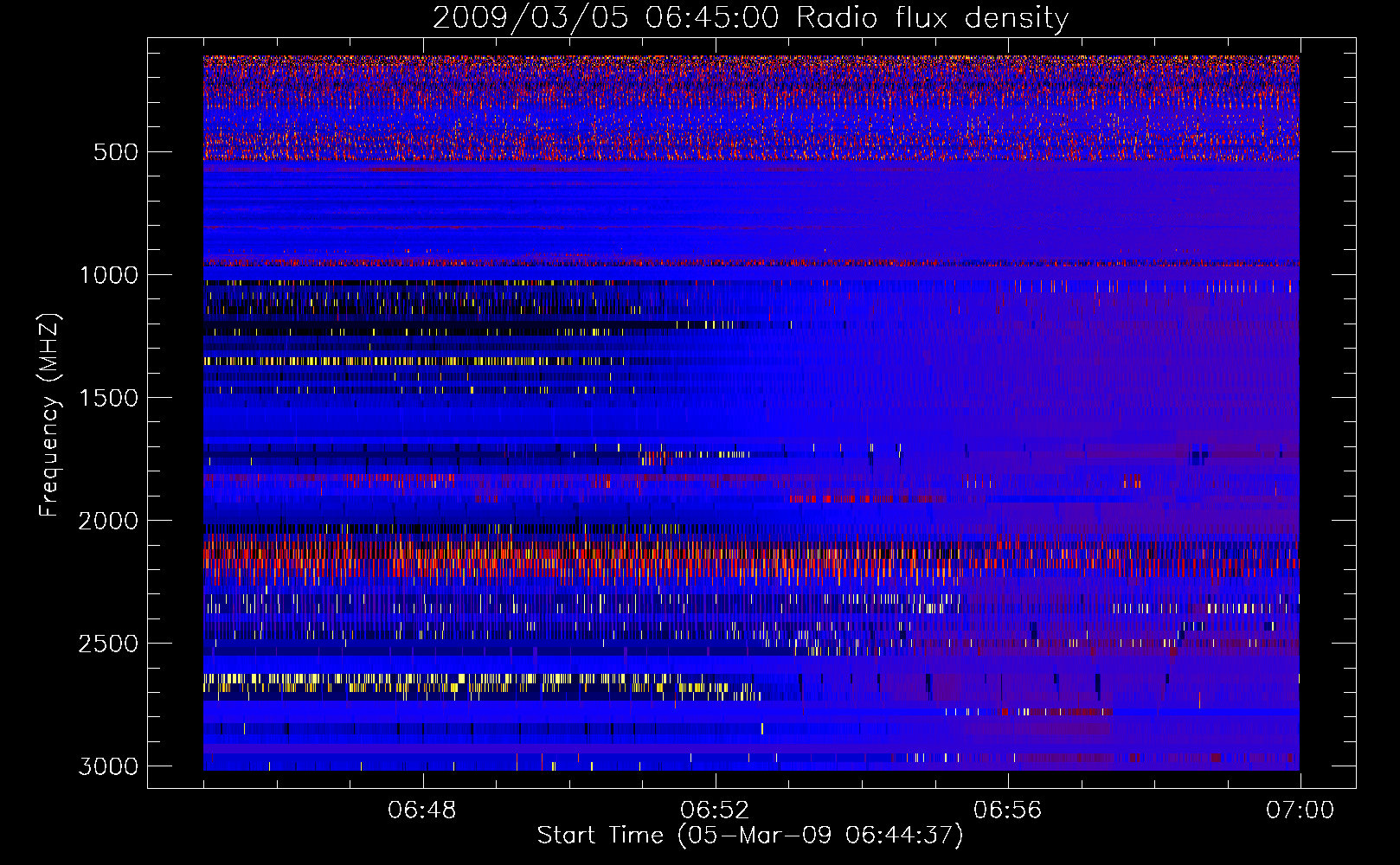Click the 3000 frequency tick label
The image size is (1400, 865).
point(109,766)
